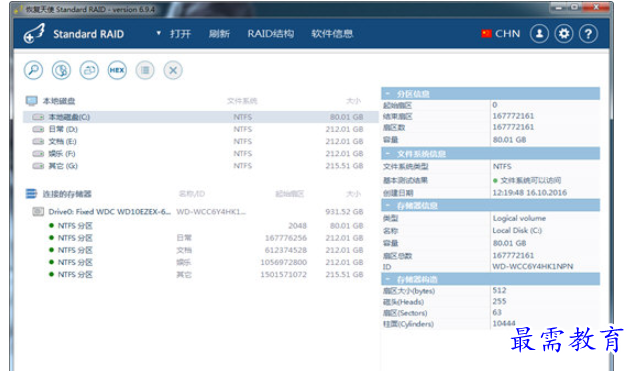Open the user account icon
Viewport: 632px width, 371px height.
pyautogui.click(x=539, y=33)
